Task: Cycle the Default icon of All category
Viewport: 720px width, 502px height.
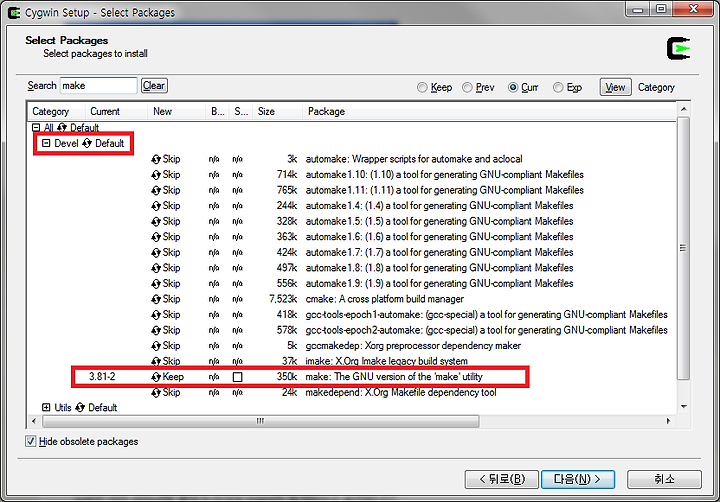Action: coord(62,128)
